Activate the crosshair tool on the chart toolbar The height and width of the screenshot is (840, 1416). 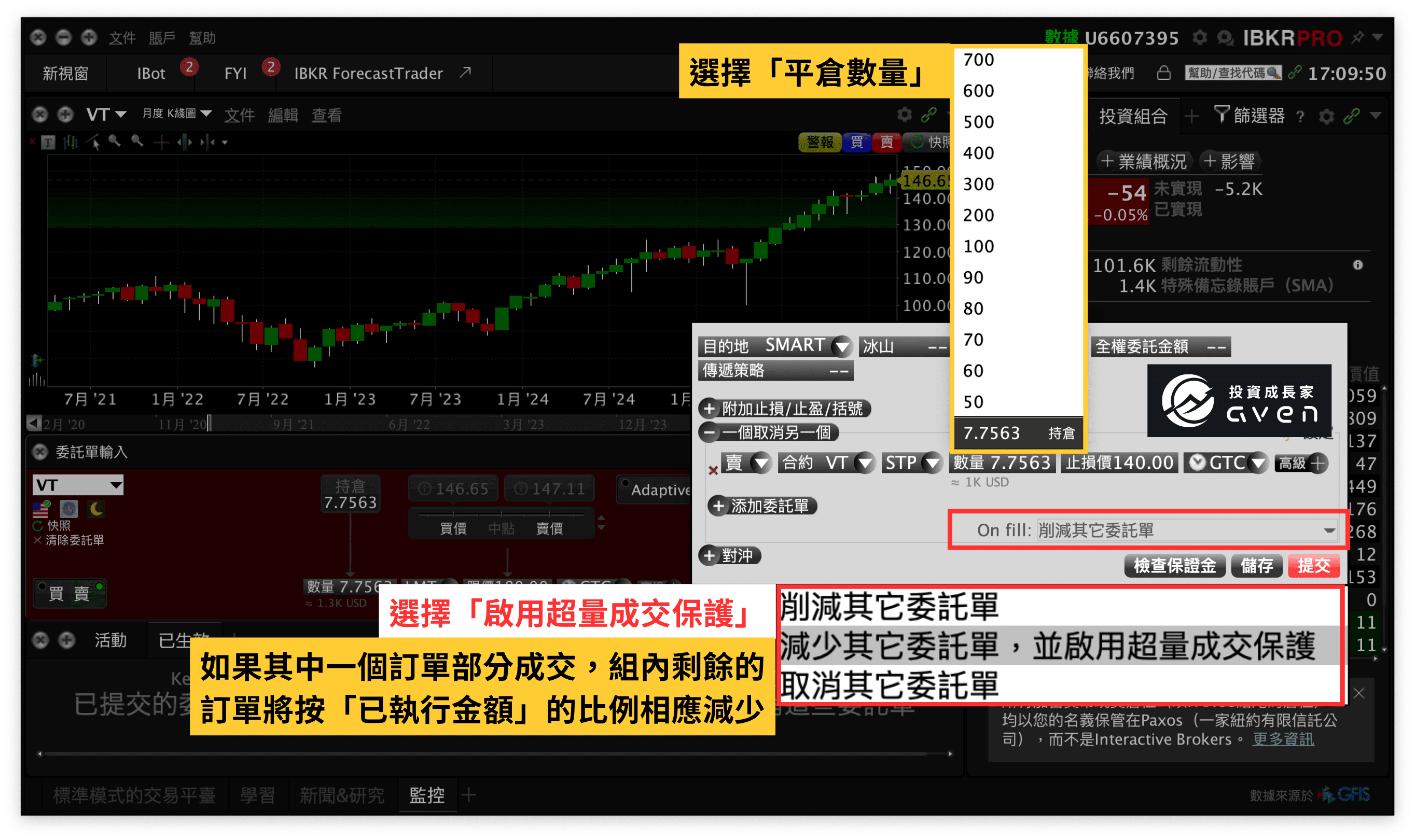[161, 142]
